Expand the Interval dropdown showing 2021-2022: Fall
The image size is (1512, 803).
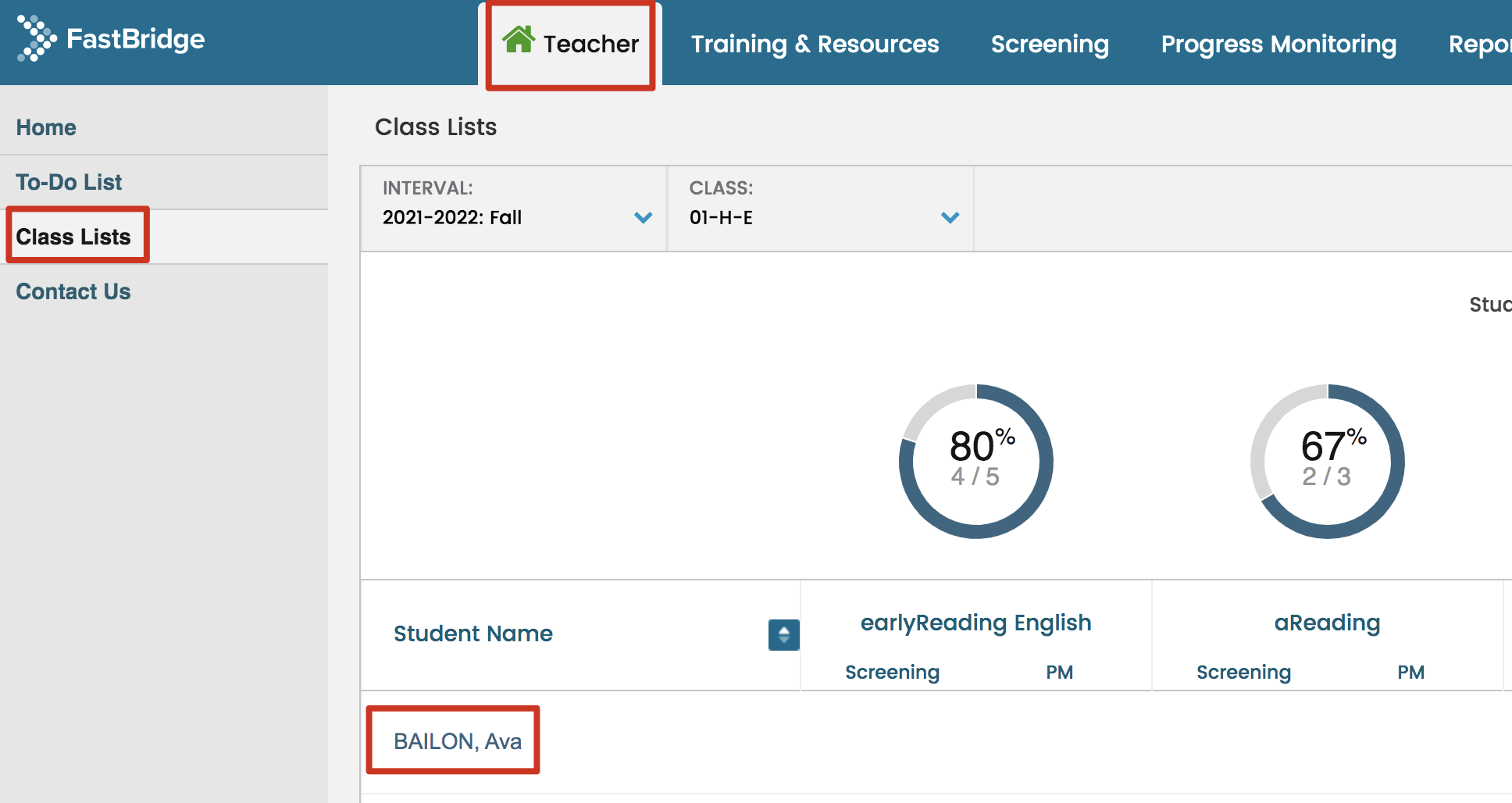pos(514,209)
